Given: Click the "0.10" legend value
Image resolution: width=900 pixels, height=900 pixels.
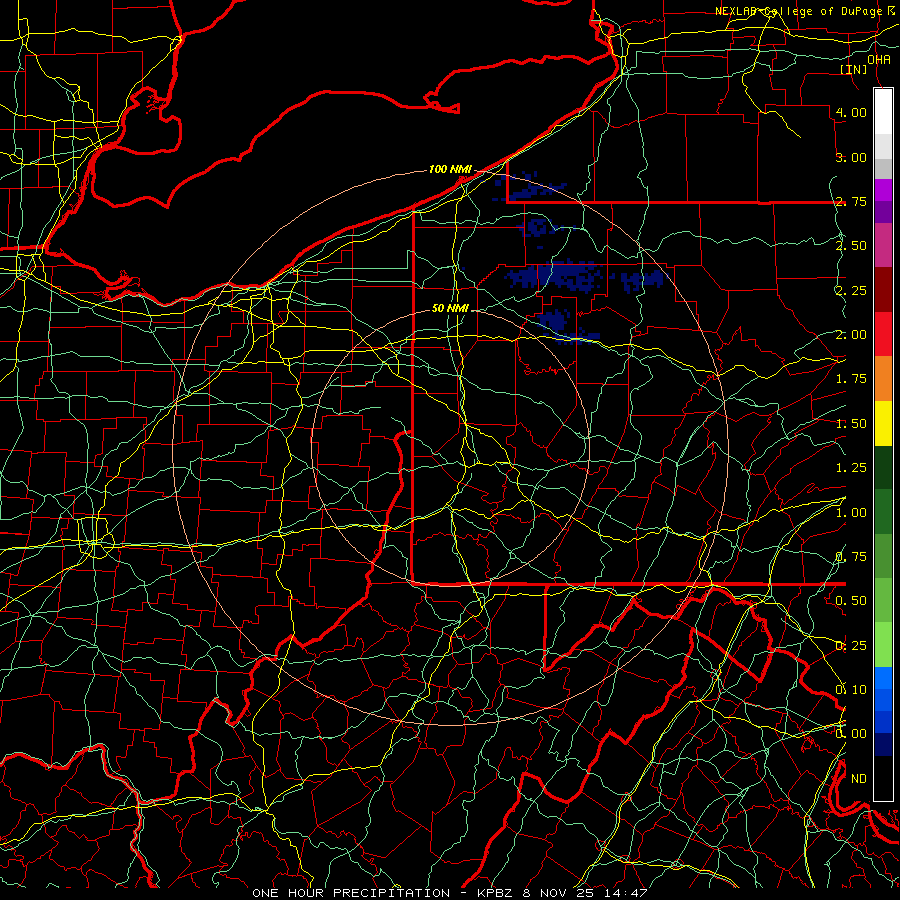Looking at the screenshot, I should coord(851,690).
